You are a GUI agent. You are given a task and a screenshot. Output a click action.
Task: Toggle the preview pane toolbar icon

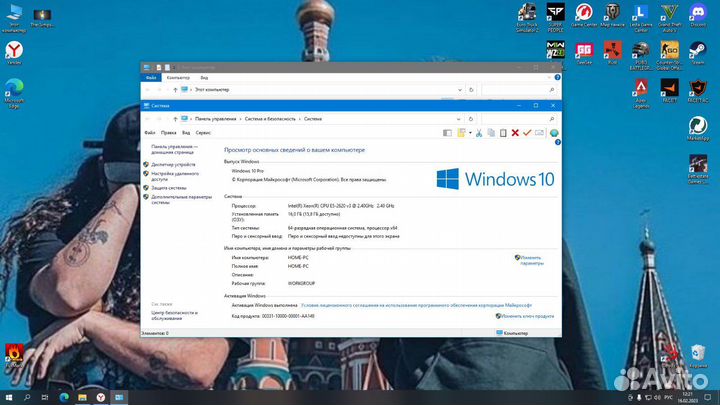447,133
